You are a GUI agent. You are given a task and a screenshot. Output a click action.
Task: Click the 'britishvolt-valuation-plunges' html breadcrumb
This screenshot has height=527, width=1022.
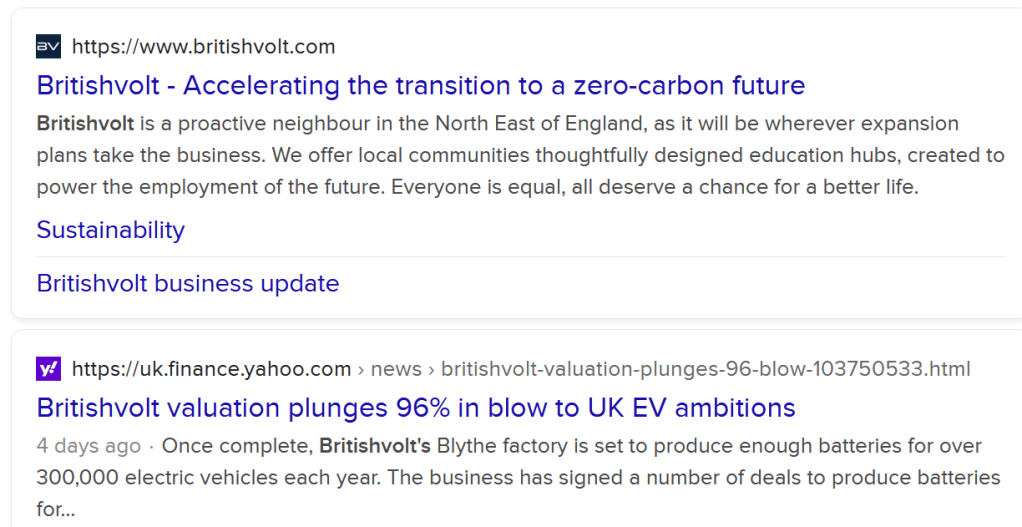pyautogui.click(x=705, y=369)
